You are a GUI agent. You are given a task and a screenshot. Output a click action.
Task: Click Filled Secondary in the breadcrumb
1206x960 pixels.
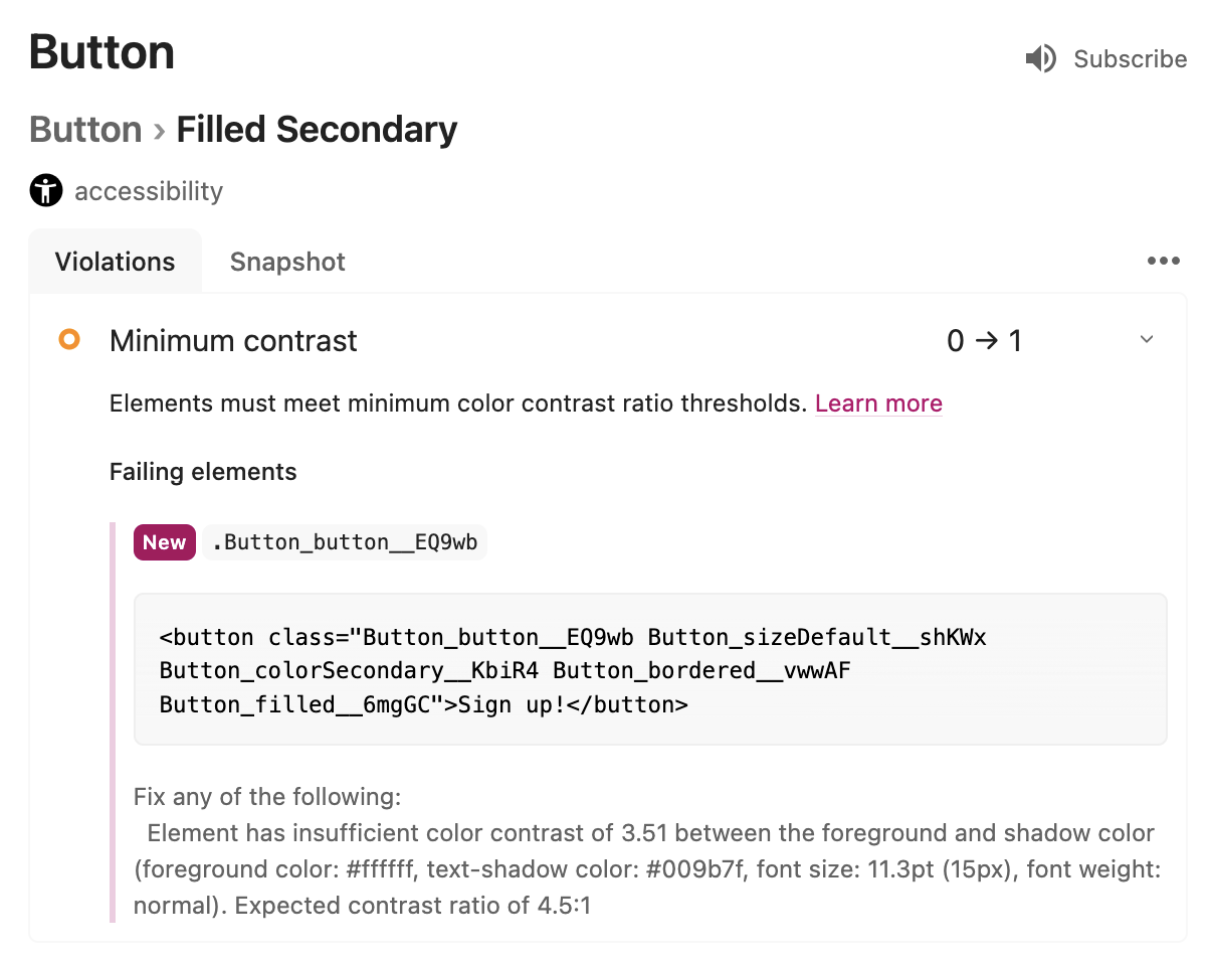click(x=316, y=130)
